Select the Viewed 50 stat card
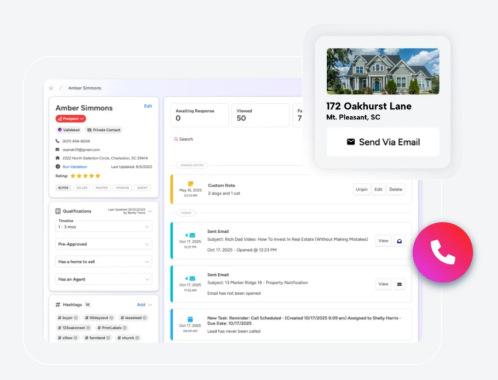 [x=261, y=115]
